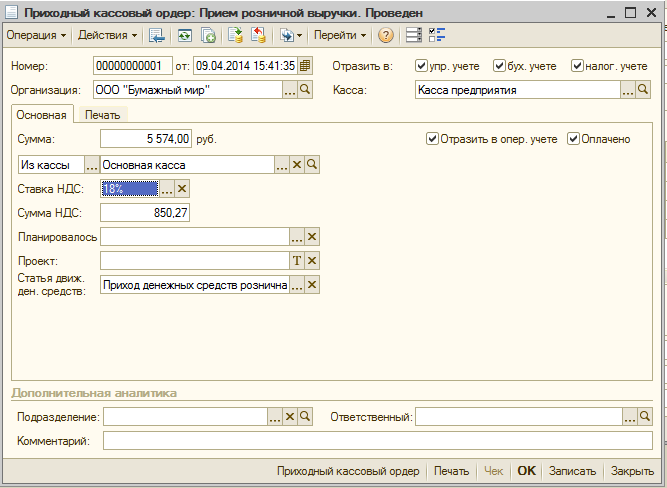Image resolution: width=667 pixels, height=488 pixels.
Task: Open the Действия menu
Action: (x=107, y=35)
